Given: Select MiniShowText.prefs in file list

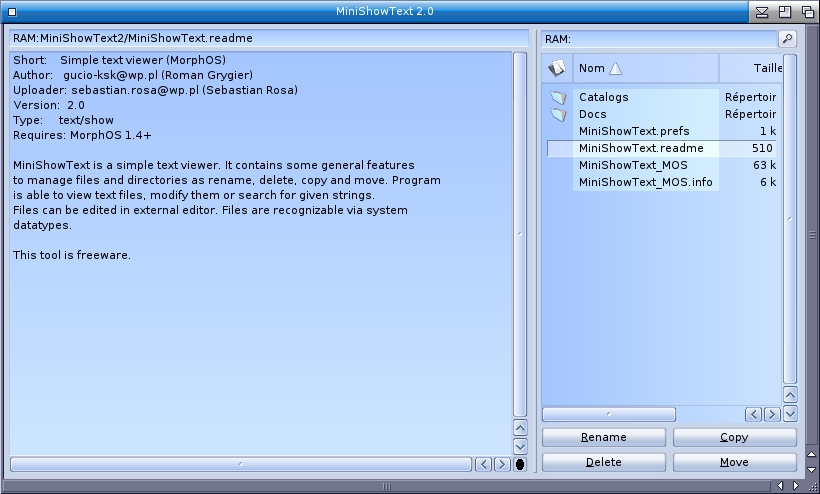Looking at the screenshot, I should click(x=634, y=131).
